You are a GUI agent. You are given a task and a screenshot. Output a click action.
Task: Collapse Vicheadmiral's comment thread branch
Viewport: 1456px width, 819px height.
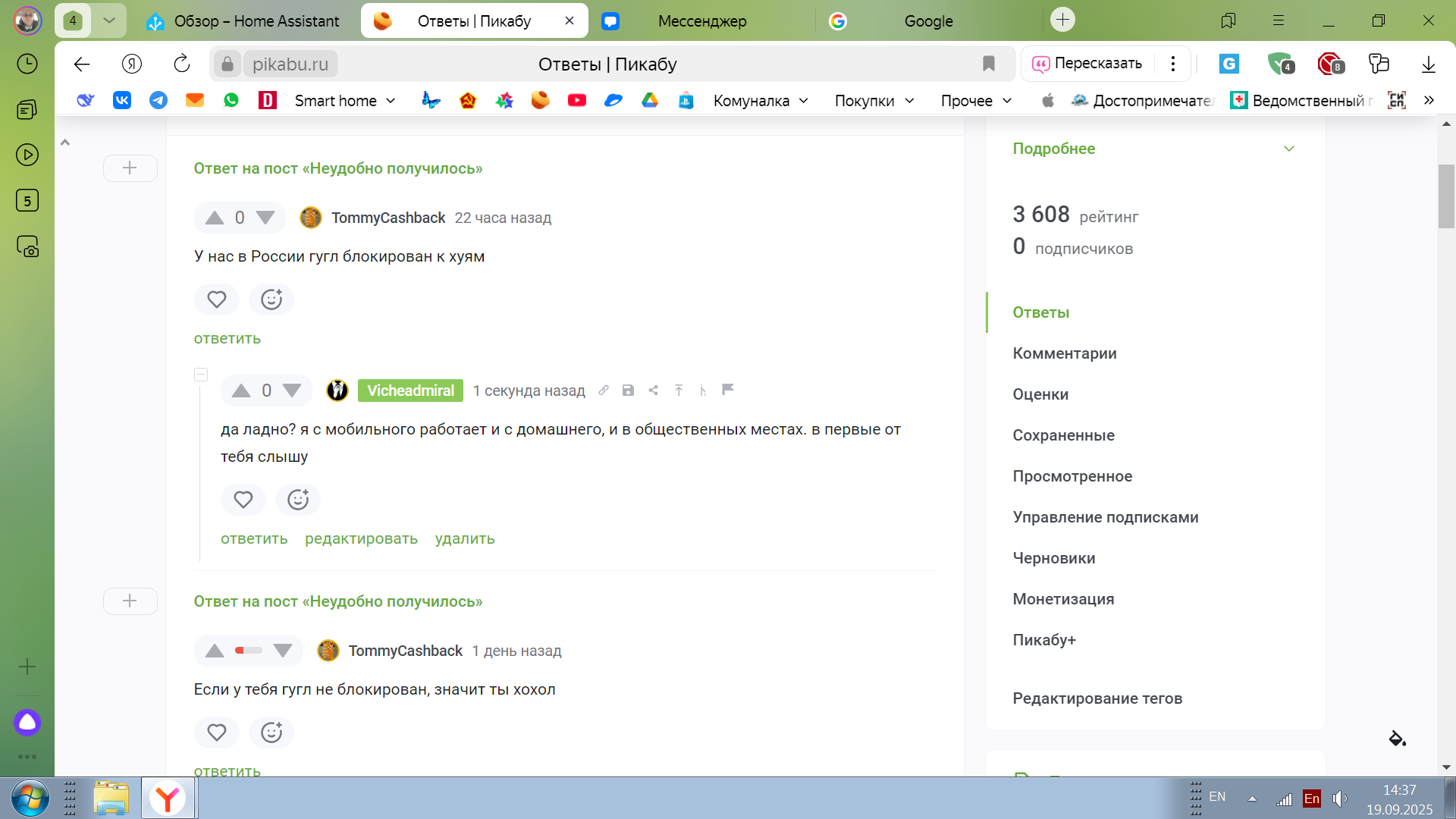click(x=201, y=375)
